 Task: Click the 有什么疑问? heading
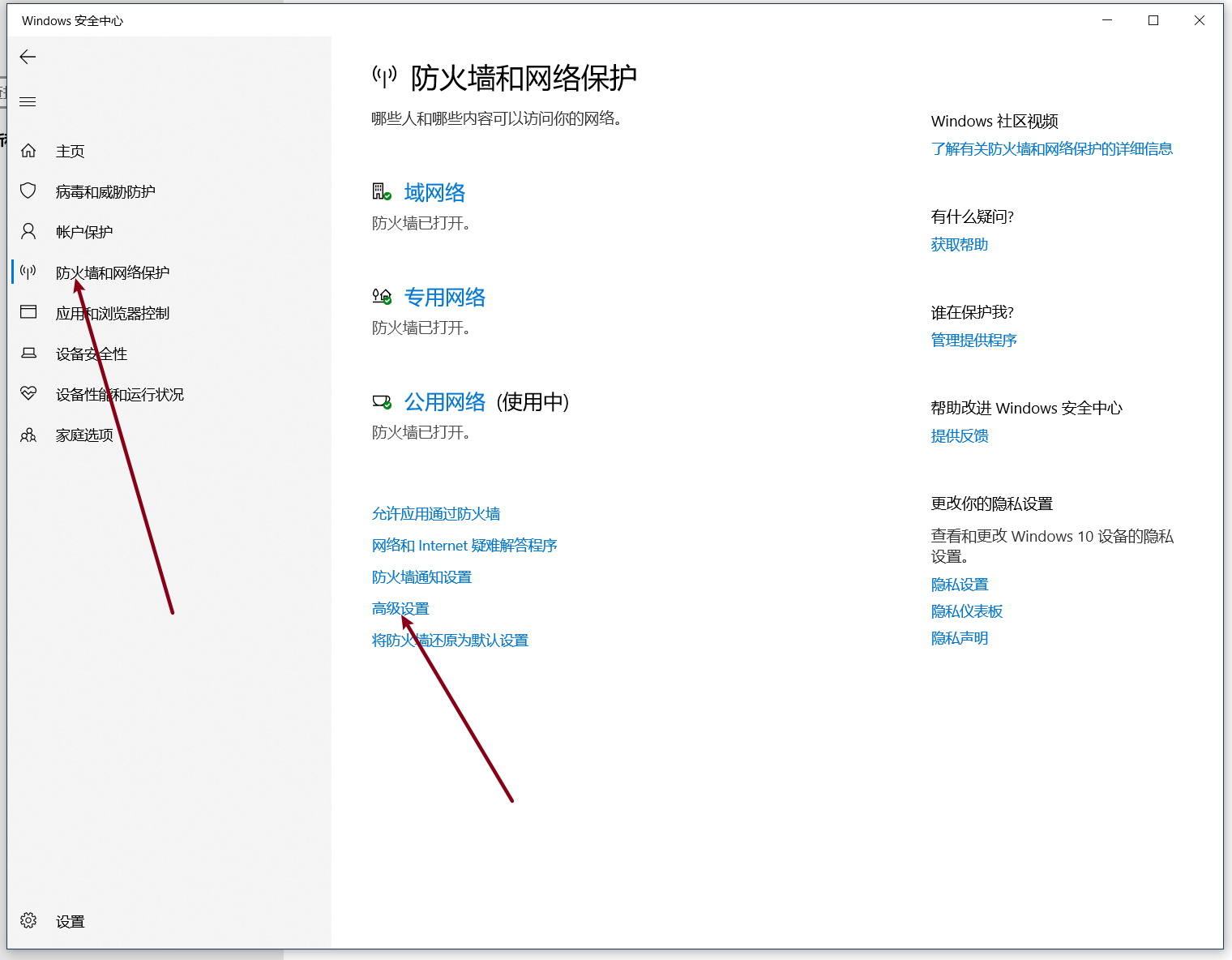tap(973, 217)
